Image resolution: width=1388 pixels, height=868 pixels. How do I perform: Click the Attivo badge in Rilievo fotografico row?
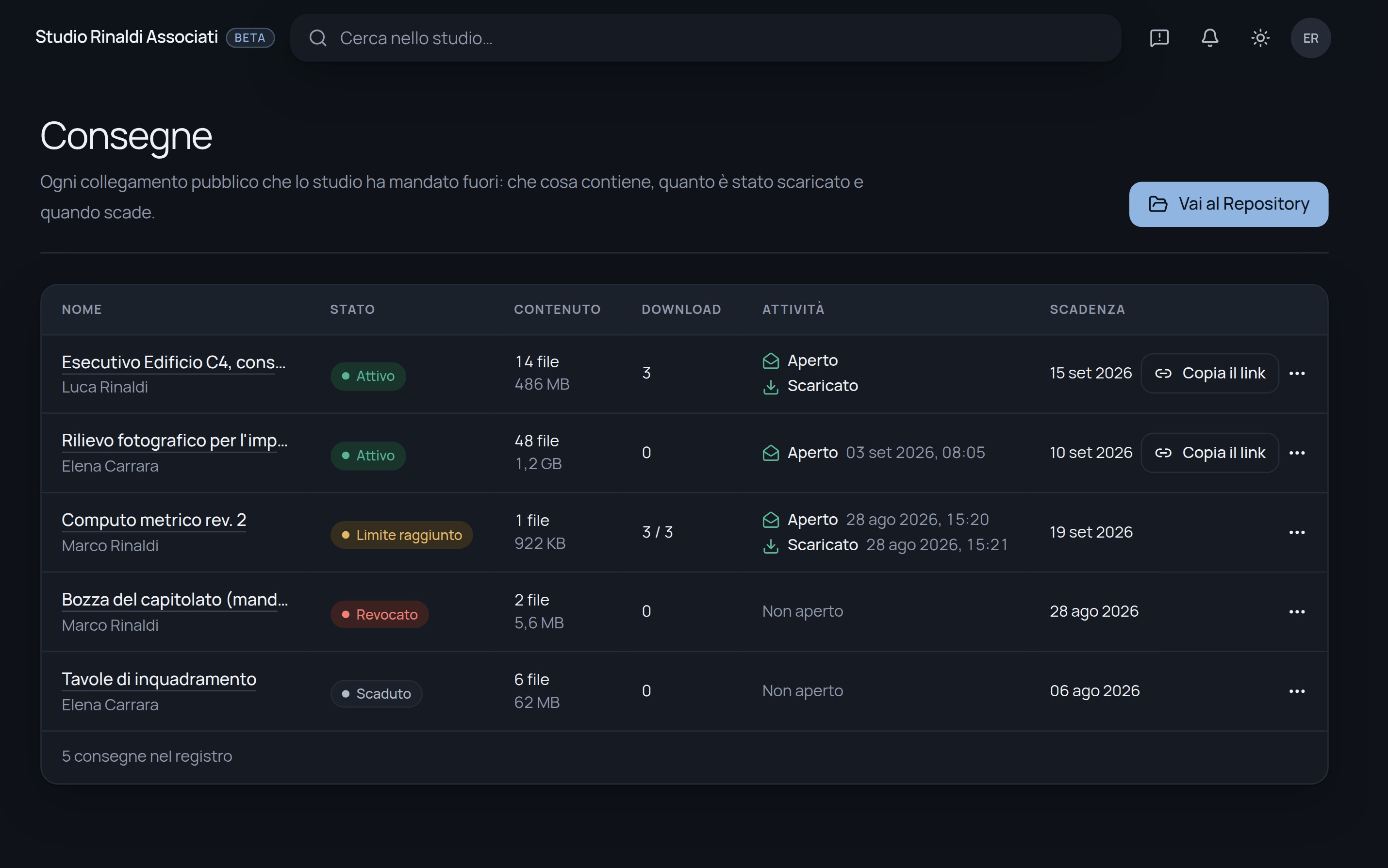(368, 456)
